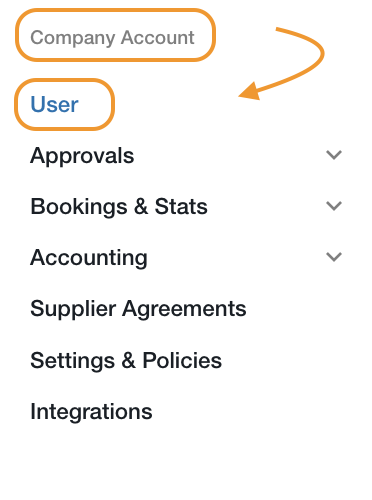Click the down arrow beside Approvals
Viewport: 372px width, 500px height.
pos(334,155)
